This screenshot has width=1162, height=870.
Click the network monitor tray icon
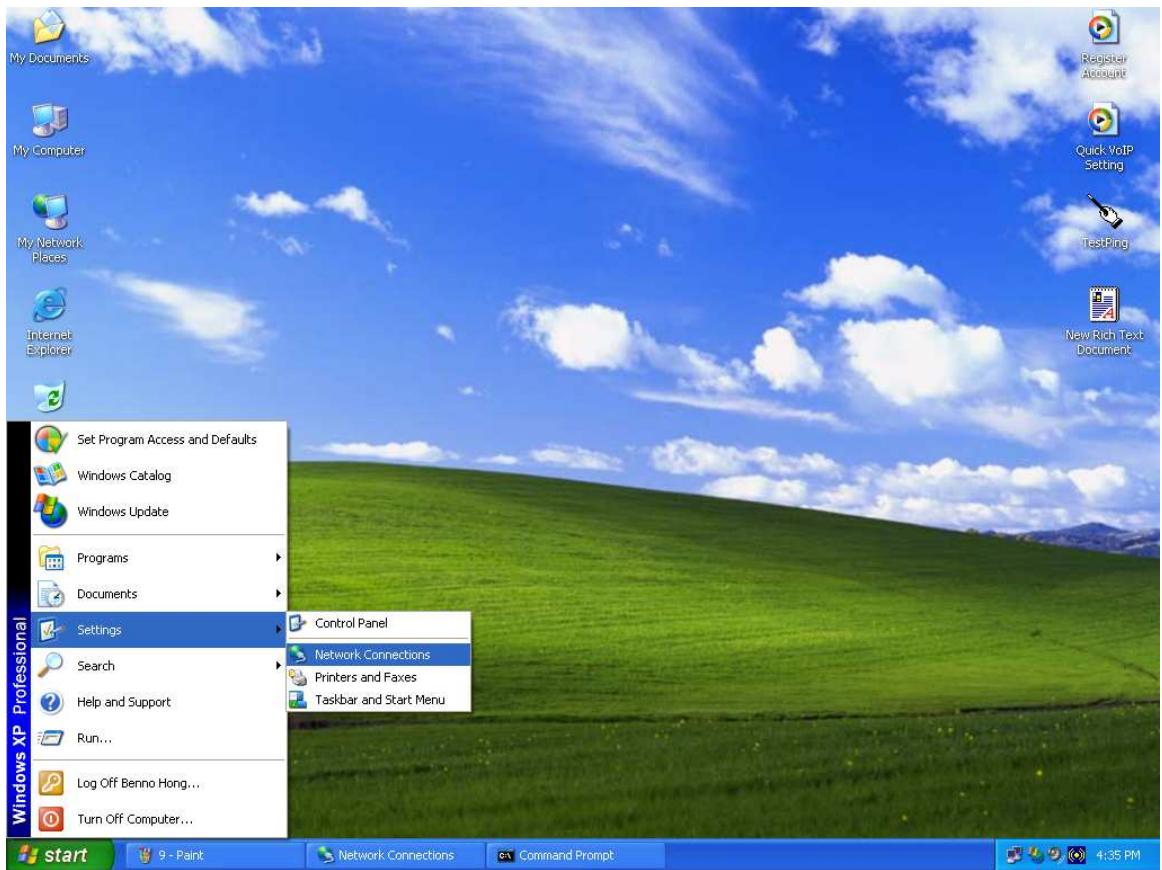click(x=1014, y=855)
